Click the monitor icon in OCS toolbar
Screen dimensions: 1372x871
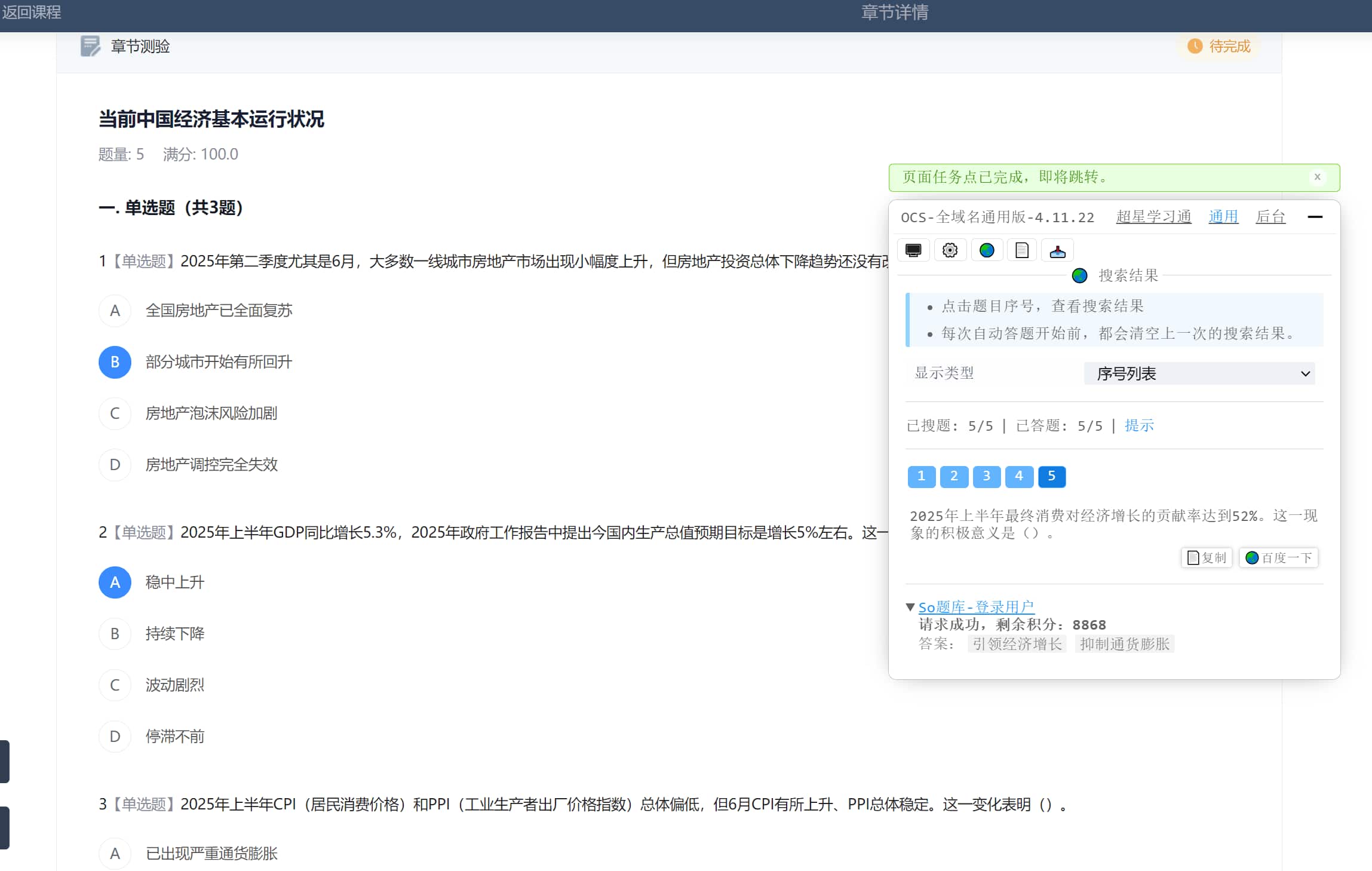pos(913,250)
